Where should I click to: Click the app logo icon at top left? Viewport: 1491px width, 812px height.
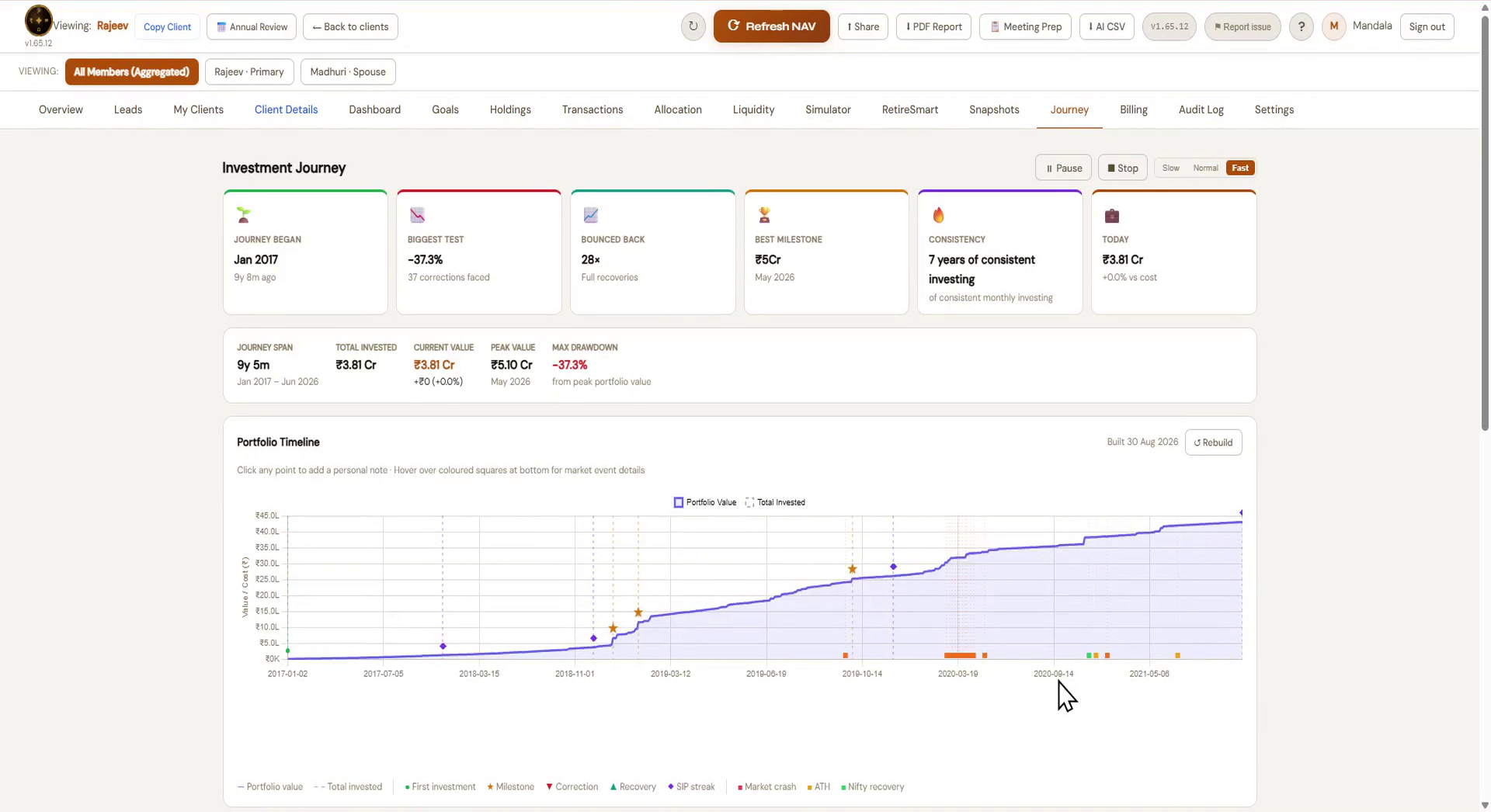click(38, 20)
